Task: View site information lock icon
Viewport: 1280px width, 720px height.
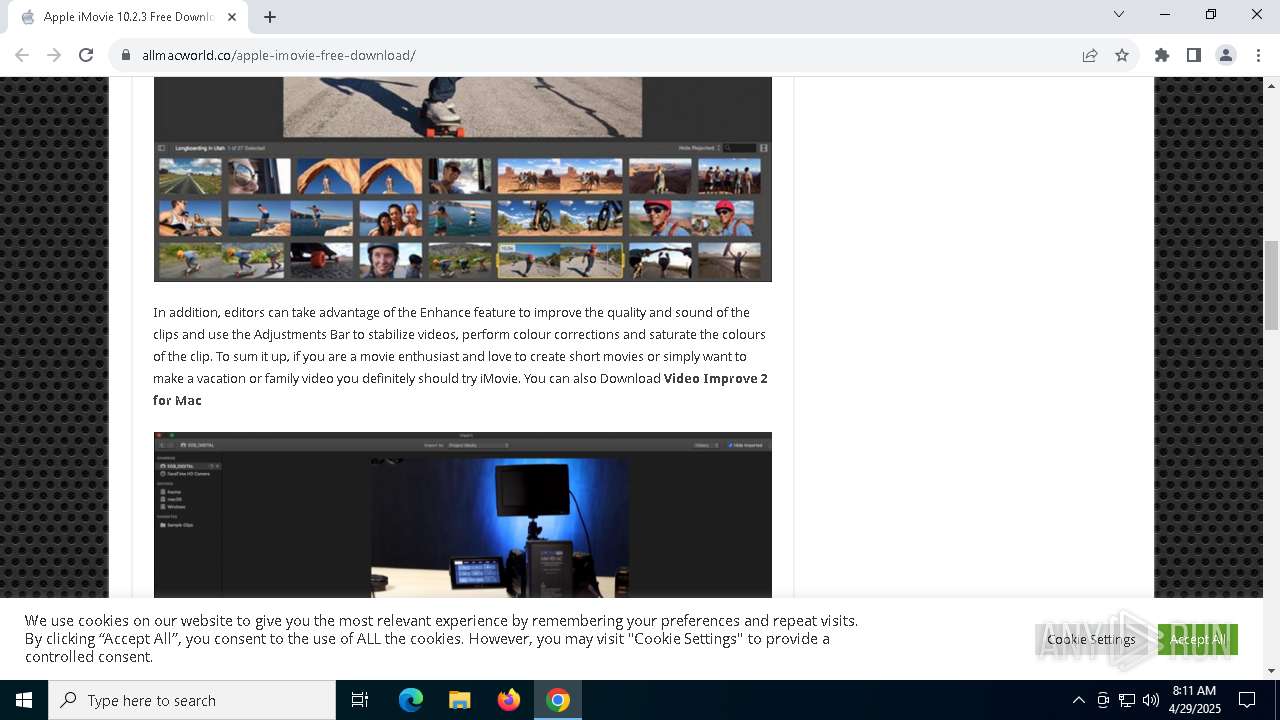Action: click(126, 55)
